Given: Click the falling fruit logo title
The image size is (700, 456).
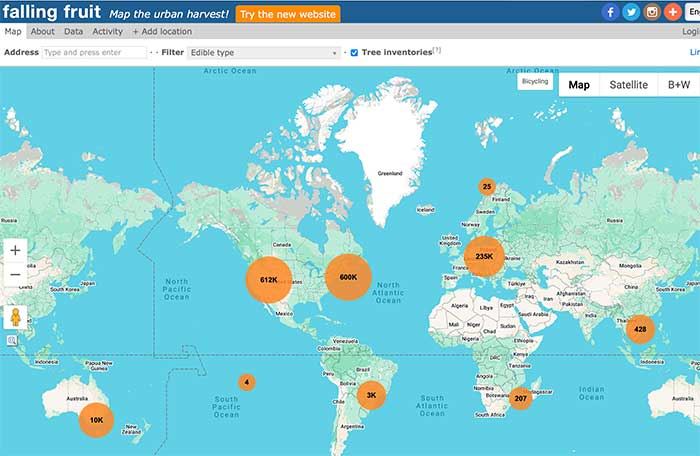Looking at the screenshot, I should pos(52,12).
